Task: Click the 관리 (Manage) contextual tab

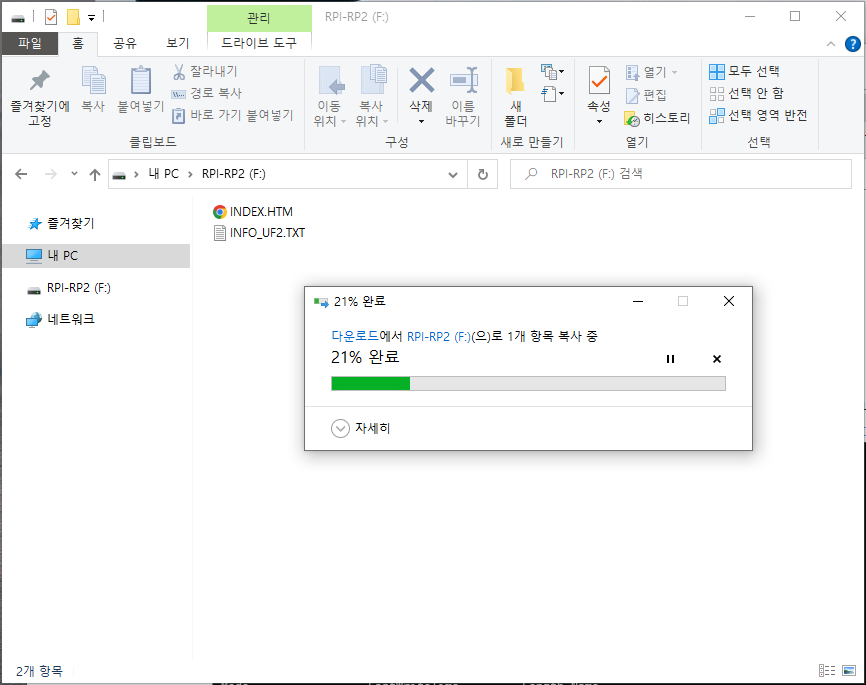Action: point(259,18)
